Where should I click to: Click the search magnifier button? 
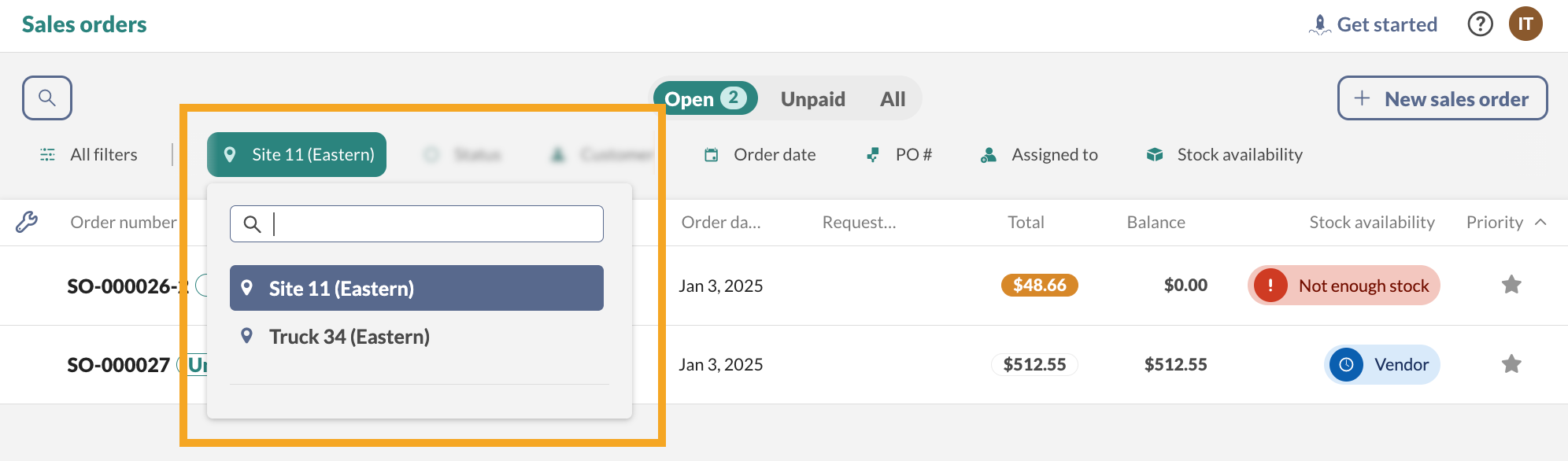pos(47,98)
